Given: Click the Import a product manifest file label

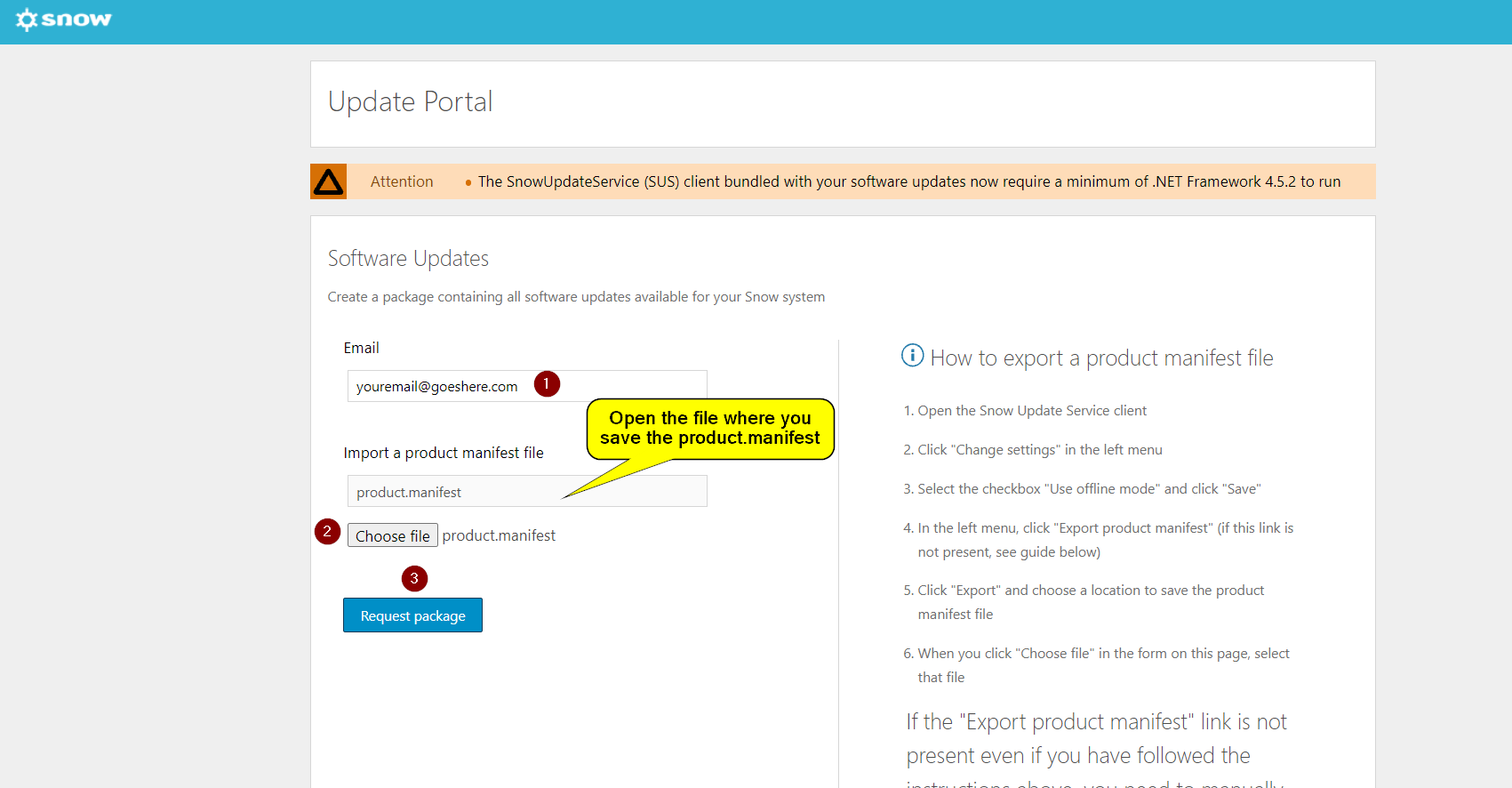Looking at the screenshot, I should pos(444,453).
